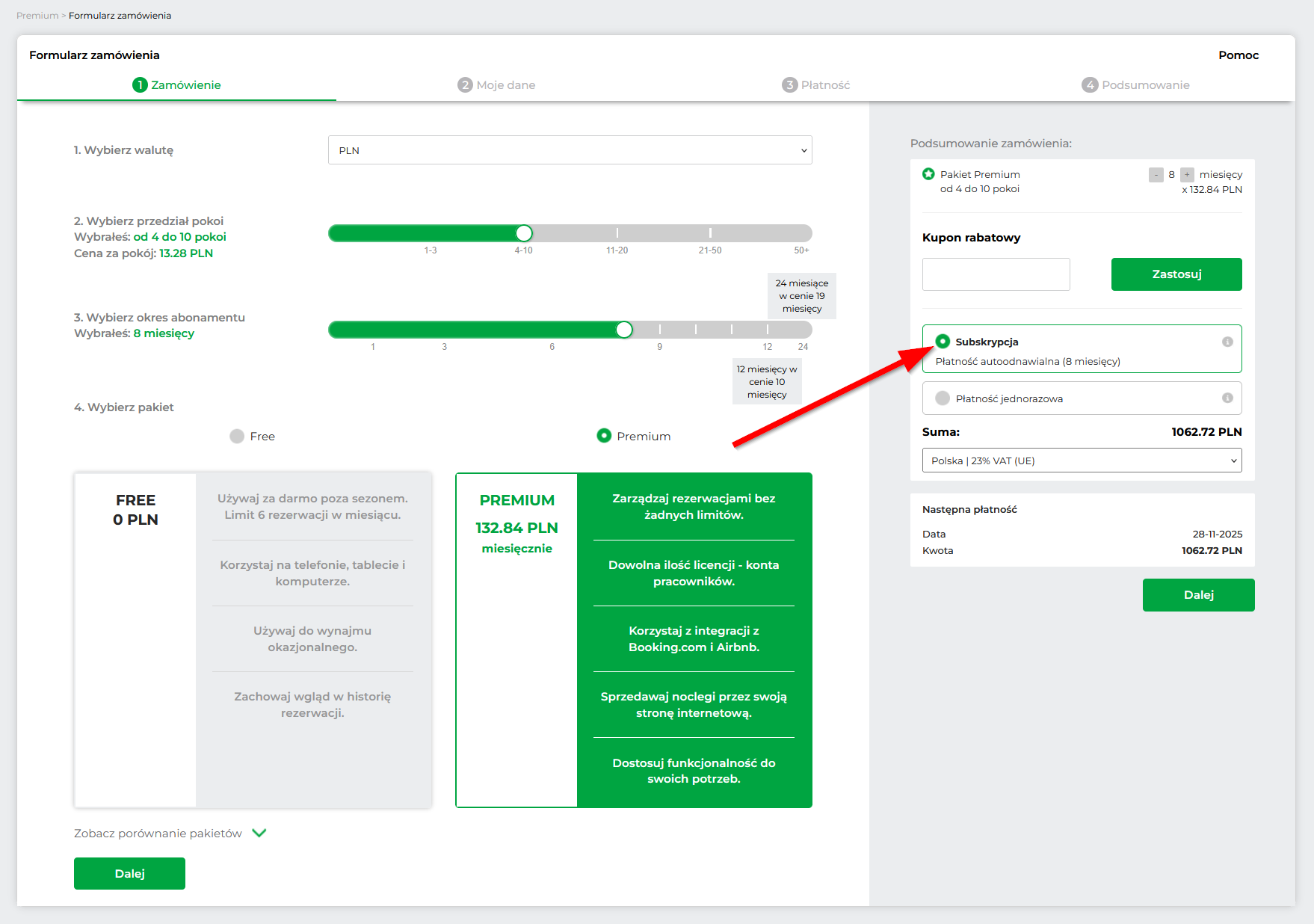Image resolution: width=1314 pixels, height=924 pixels.
Task: Click the next payment date '28-11-2025'
Action: [1218, 535]
